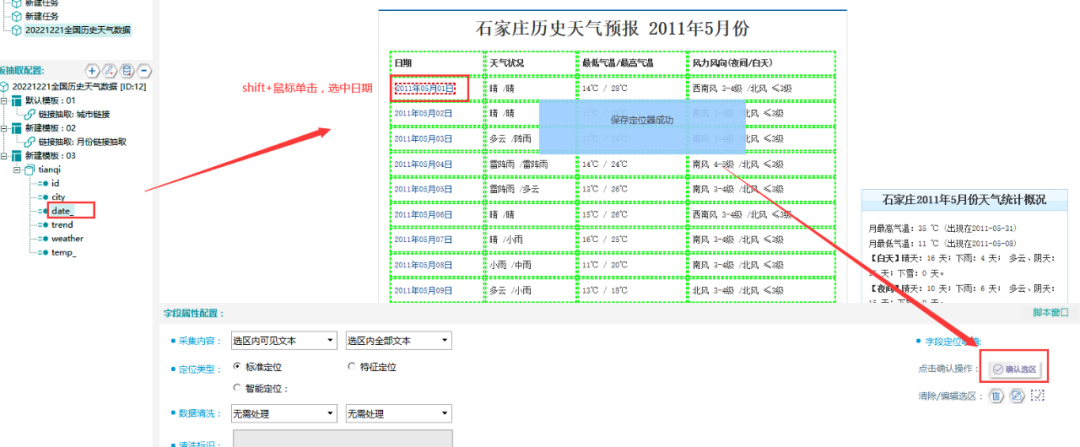The height and width of the screenshot is (447, 1080).
Task: Open the first 无需处理 data cleaning dropdown
Action: (x=283, y=413)
